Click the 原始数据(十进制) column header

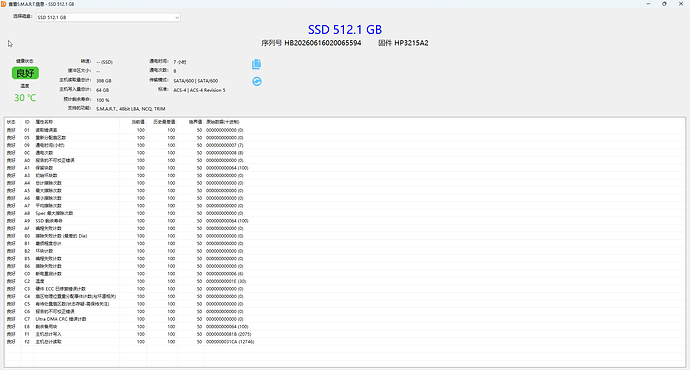(223, 122)
